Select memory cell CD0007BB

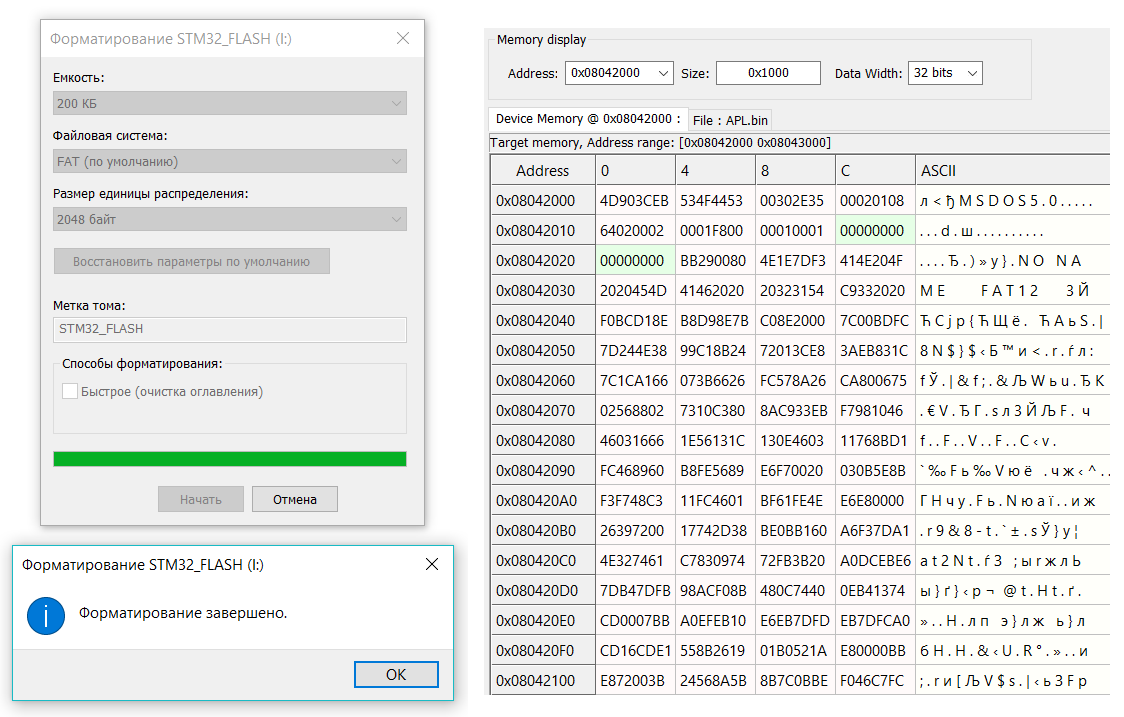(635, 621)
